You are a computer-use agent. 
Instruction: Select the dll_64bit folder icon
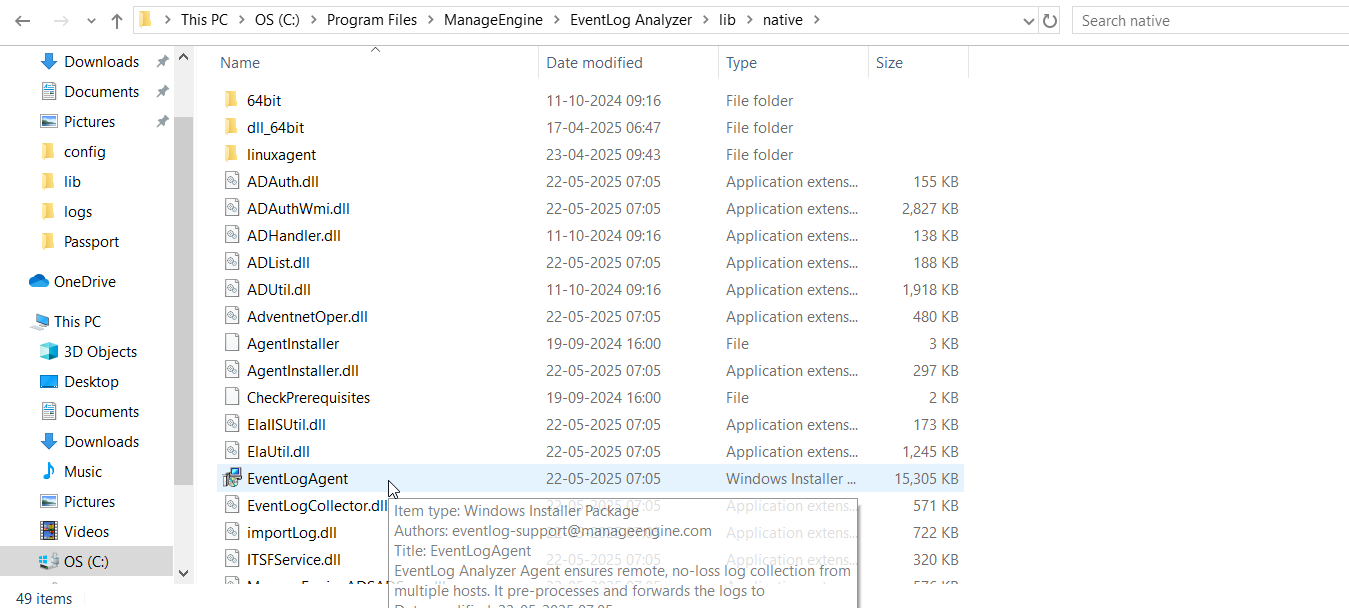pos(231,128)
